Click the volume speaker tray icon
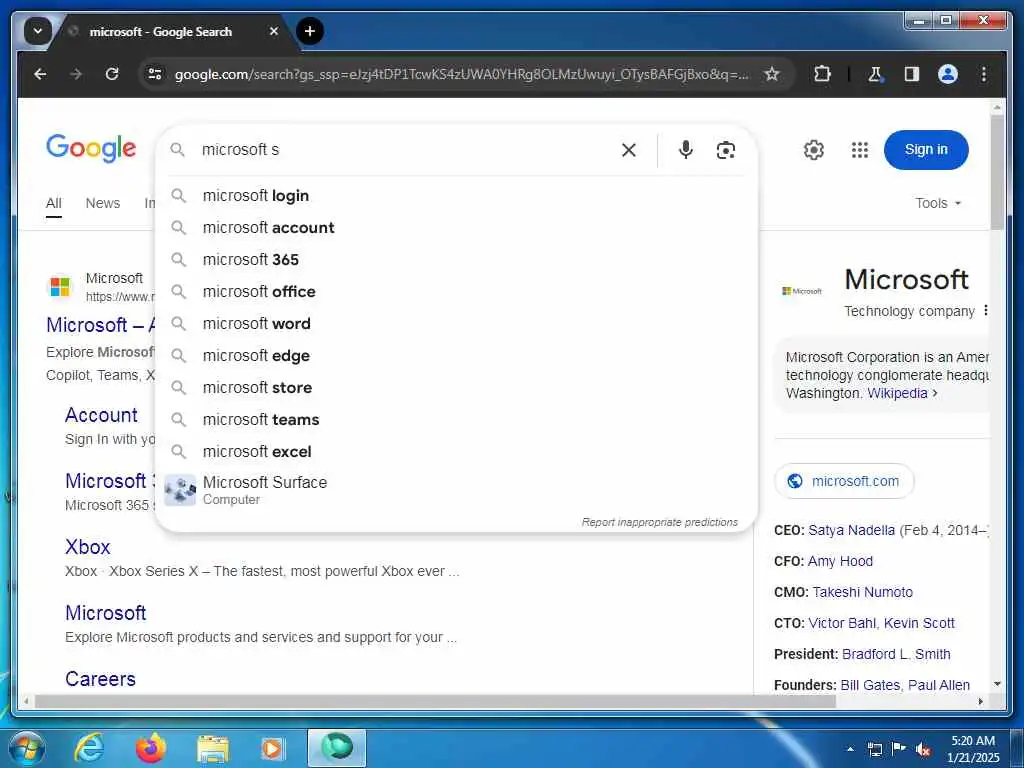Image resolution: width=1024 pixels, height=768 pixels. (923, 750)
